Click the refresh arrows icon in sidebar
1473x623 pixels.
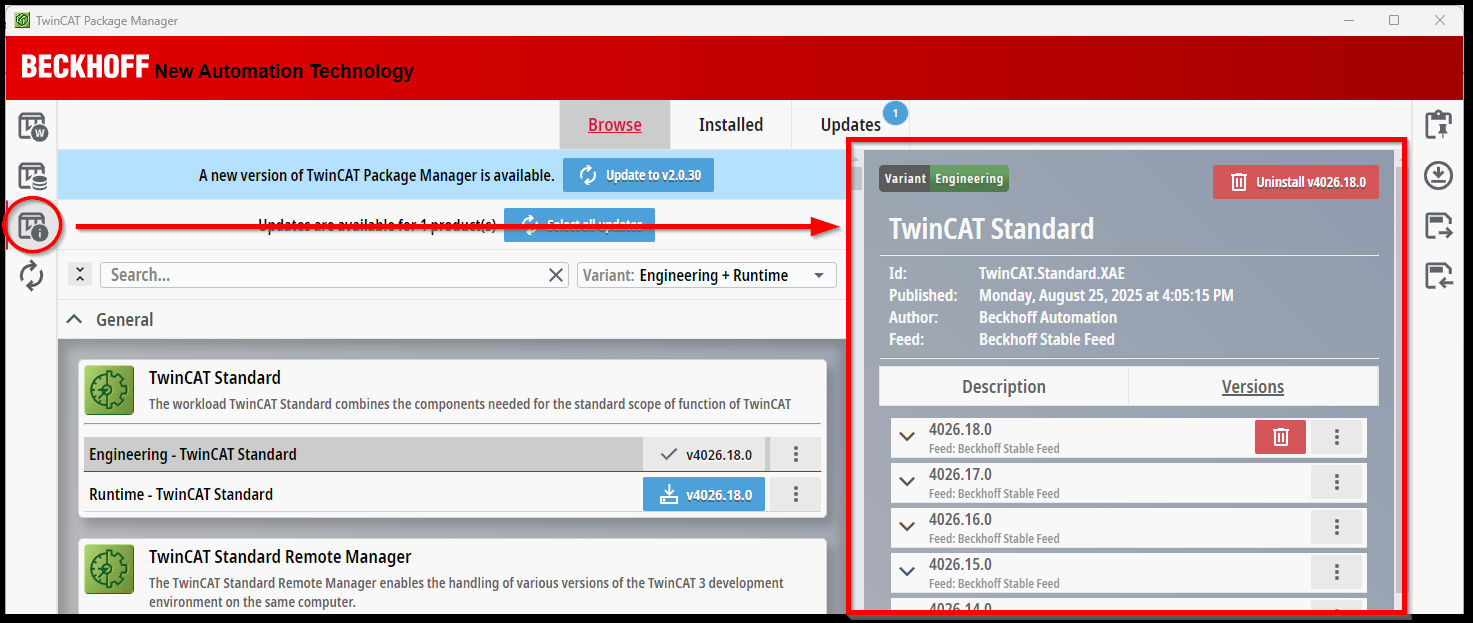pos(32,275)
